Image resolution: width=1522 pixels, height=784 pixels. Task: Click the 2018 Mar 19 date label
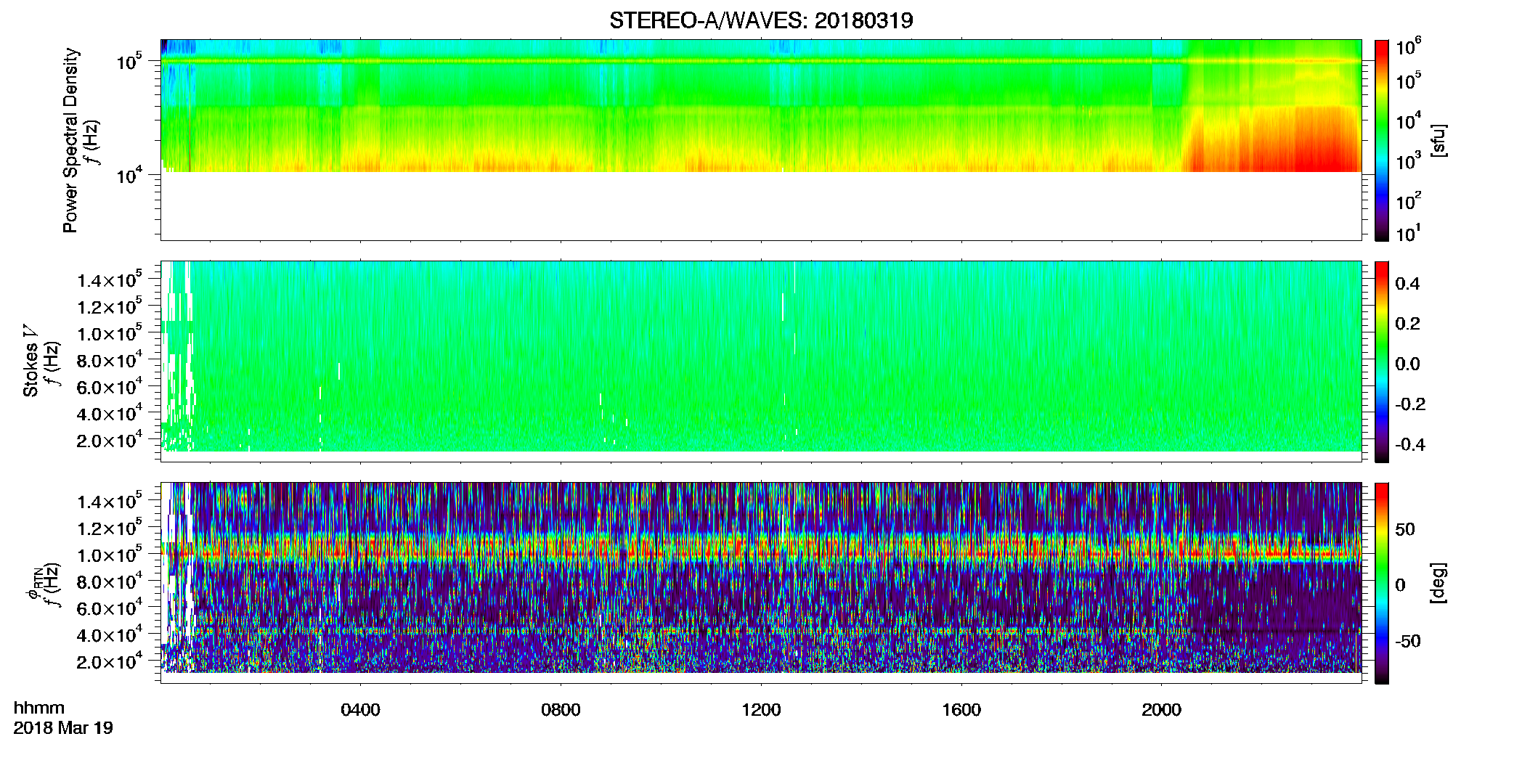(63, 727)
